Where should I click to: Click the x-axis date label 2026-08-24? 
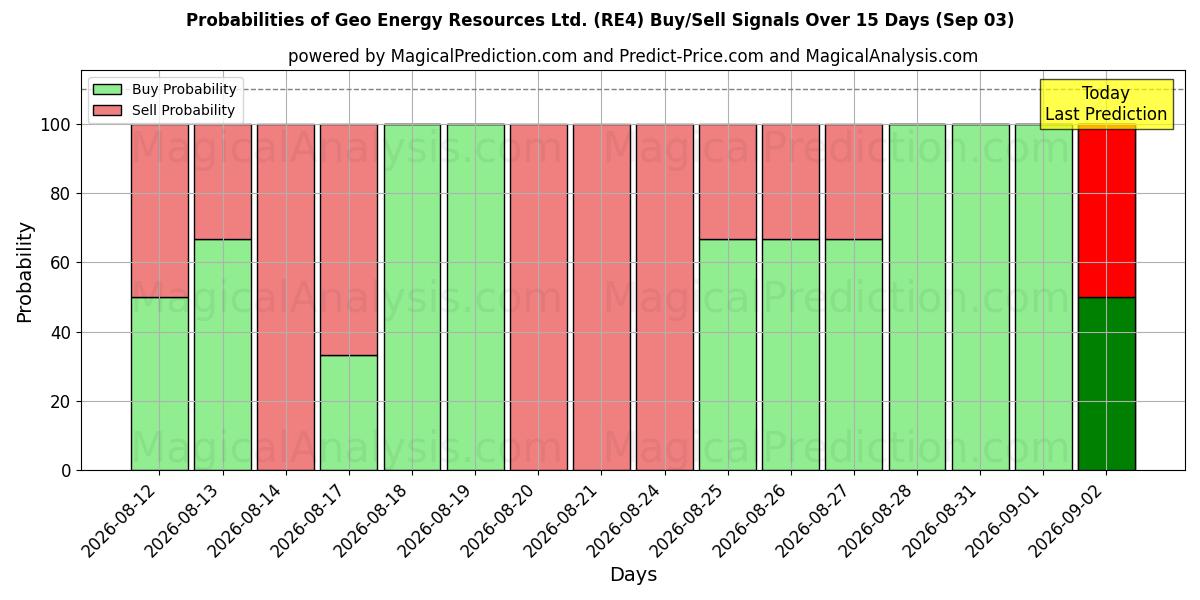(x=626, y=519)
